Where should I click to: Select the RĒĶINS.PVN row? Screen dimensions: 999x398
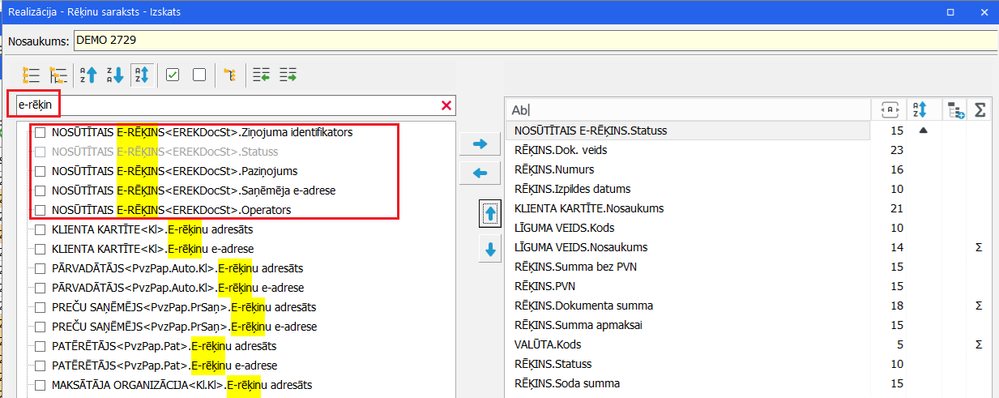point(688,287)
